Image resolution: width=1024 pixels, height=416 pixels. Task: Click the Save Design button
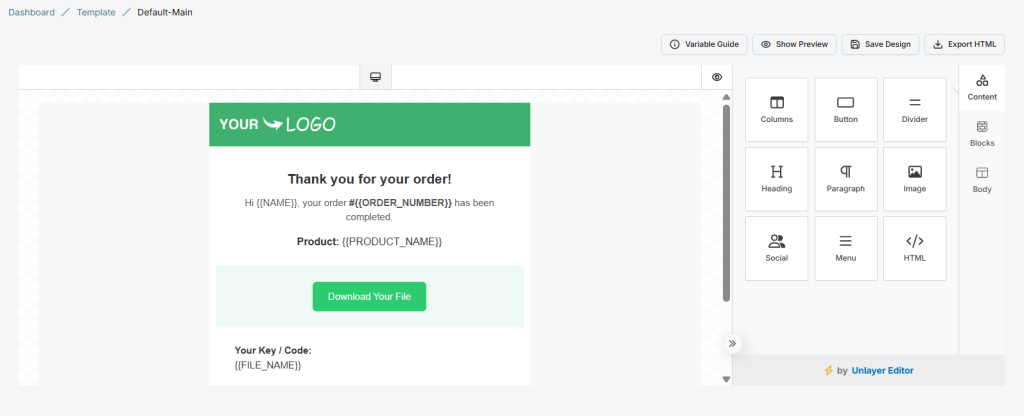(880, 44)
